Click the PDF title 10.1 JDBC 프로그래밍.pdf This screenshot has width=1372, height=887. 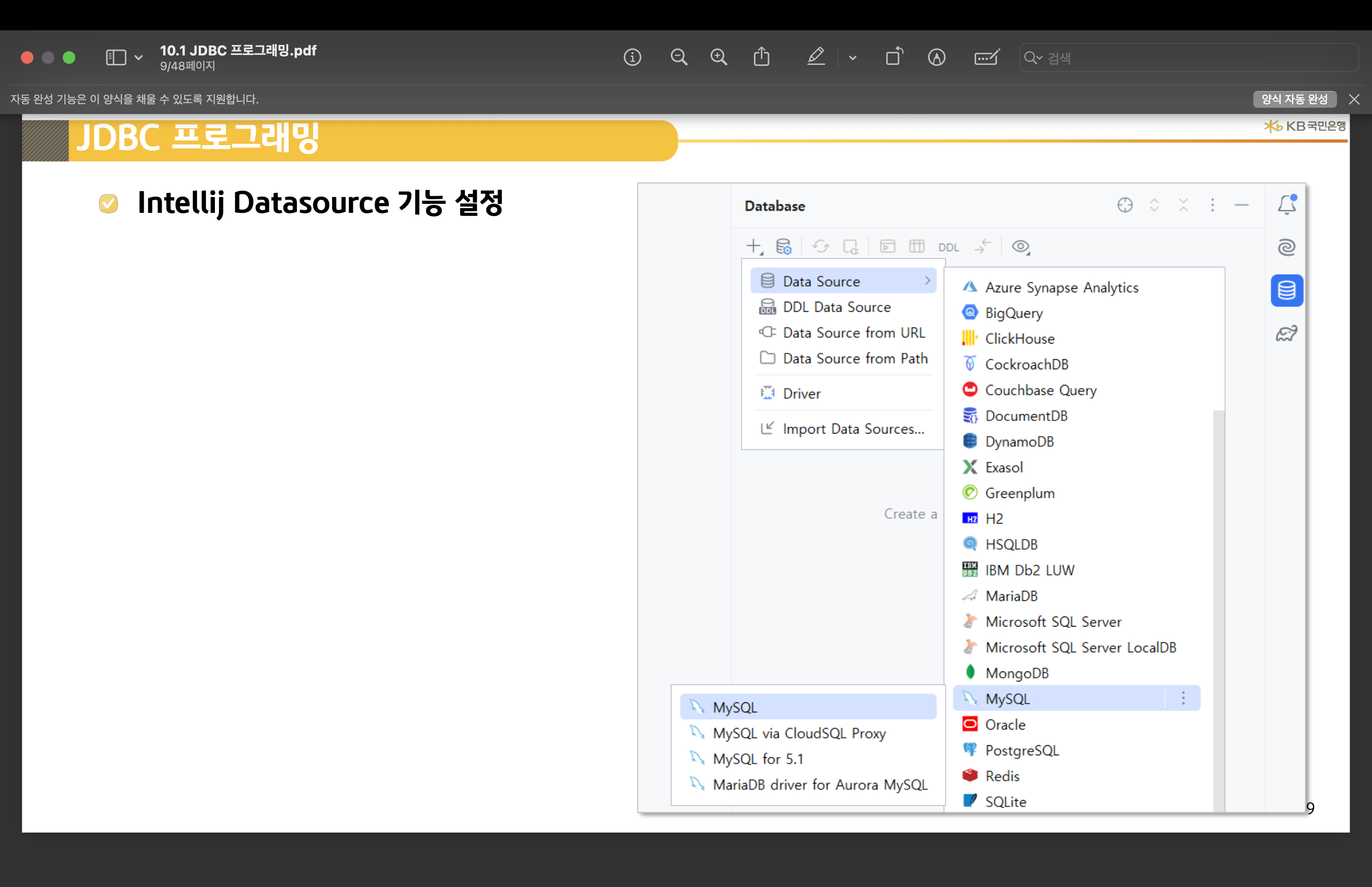(x=238, y=50)
